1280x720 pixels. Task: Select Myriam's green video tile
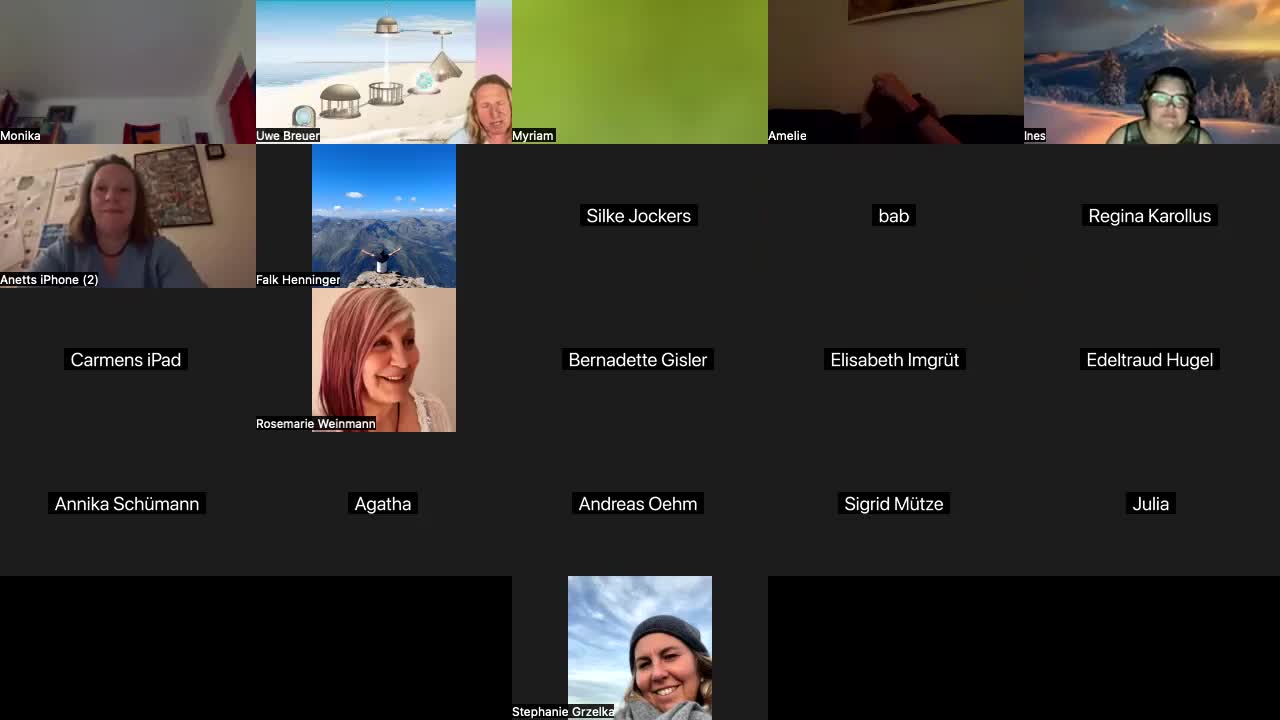[x=640, y=72]
